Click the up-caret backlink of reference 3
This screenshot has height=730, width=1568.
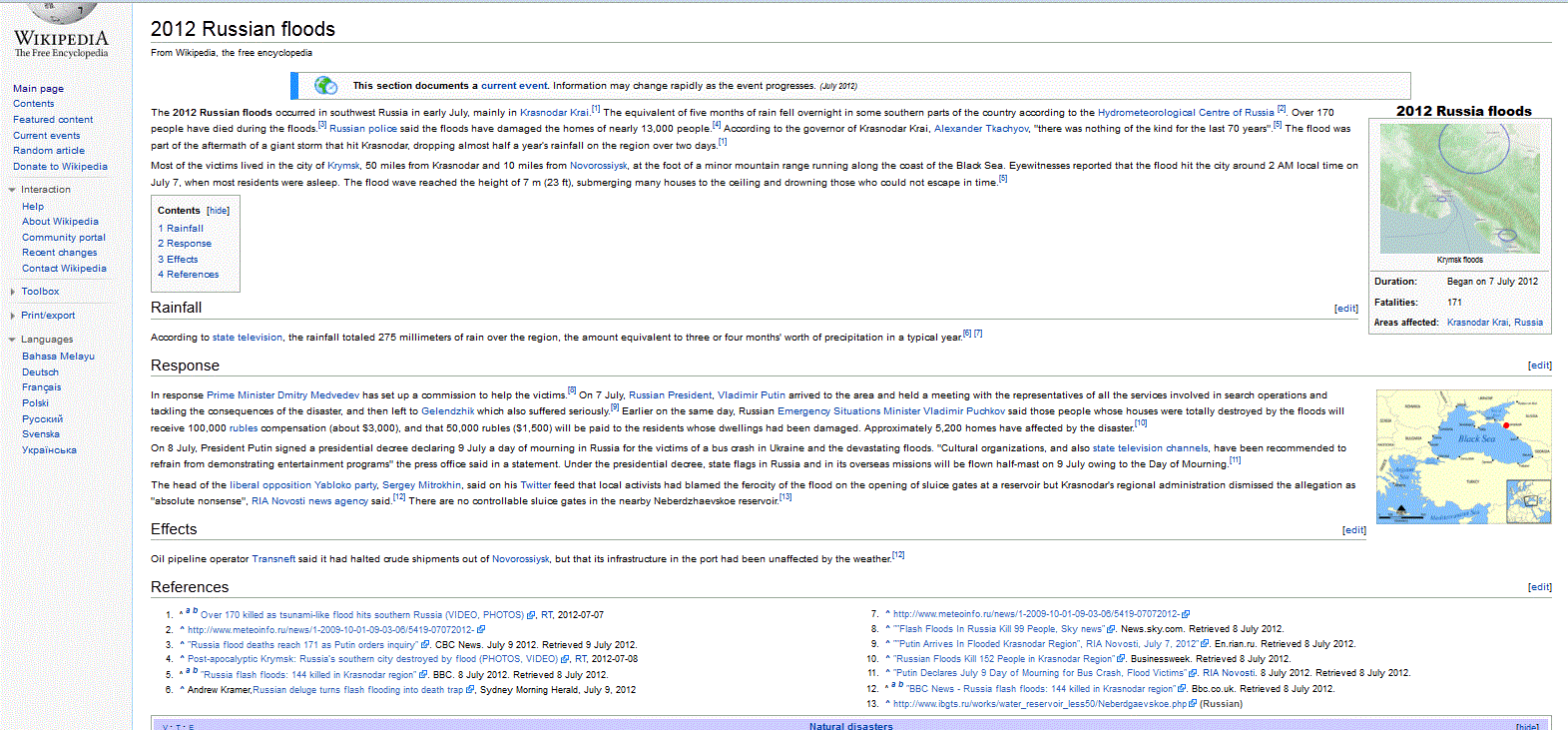(x=182, y=645)
